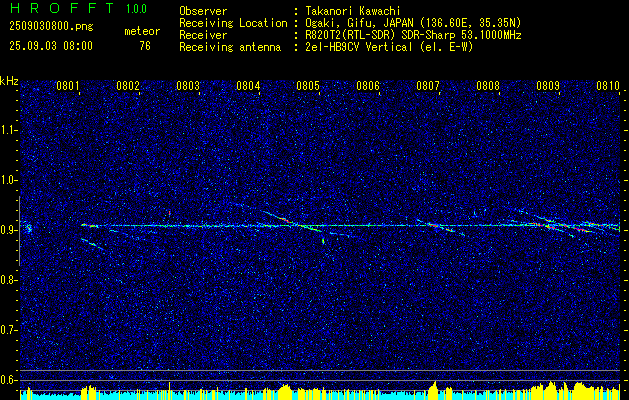Click time marker 0801
The height and width of the screenshot is (400, 629).
tap(68, 85)
